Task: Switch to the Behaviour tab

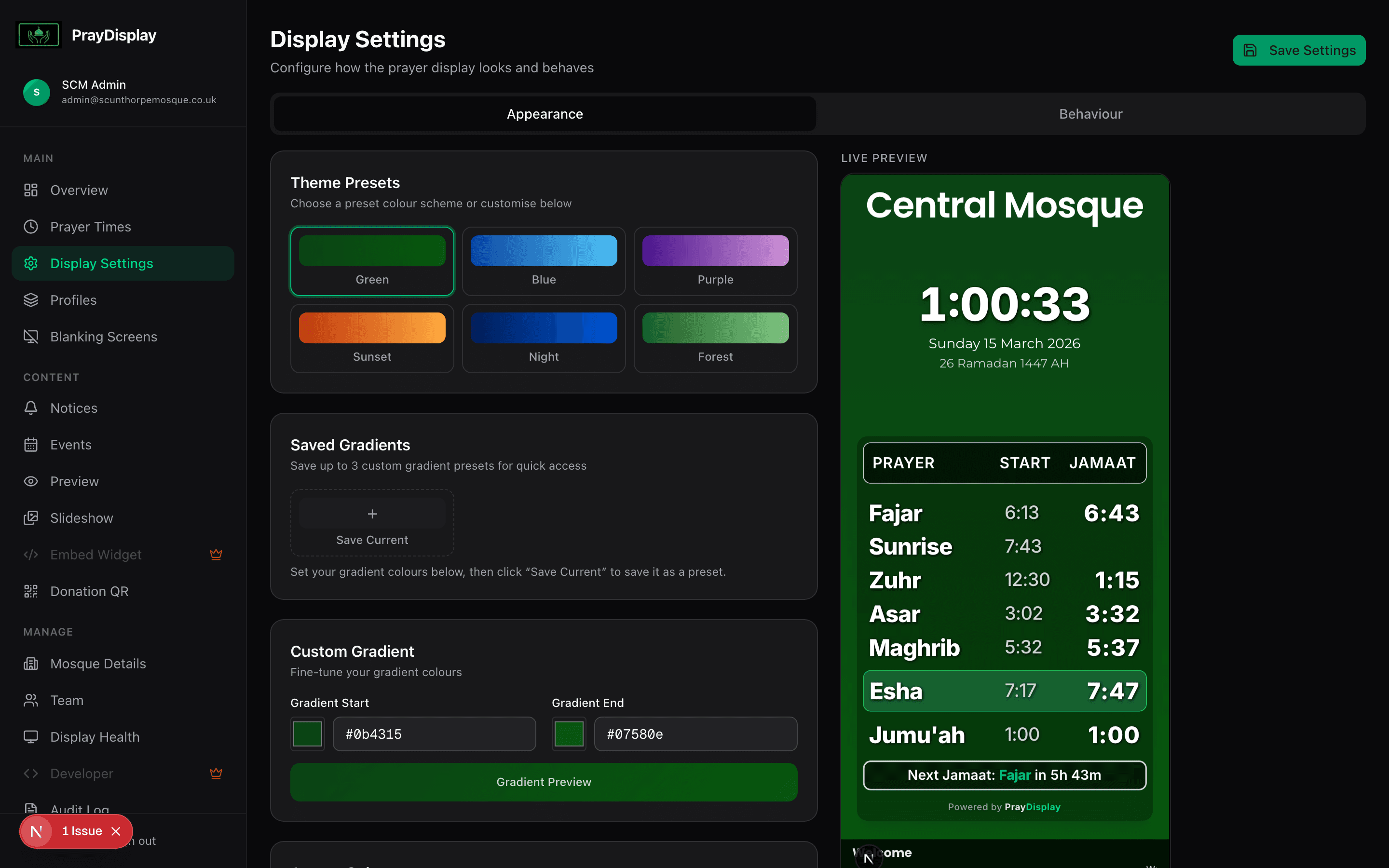Action: coord(1090,114)
